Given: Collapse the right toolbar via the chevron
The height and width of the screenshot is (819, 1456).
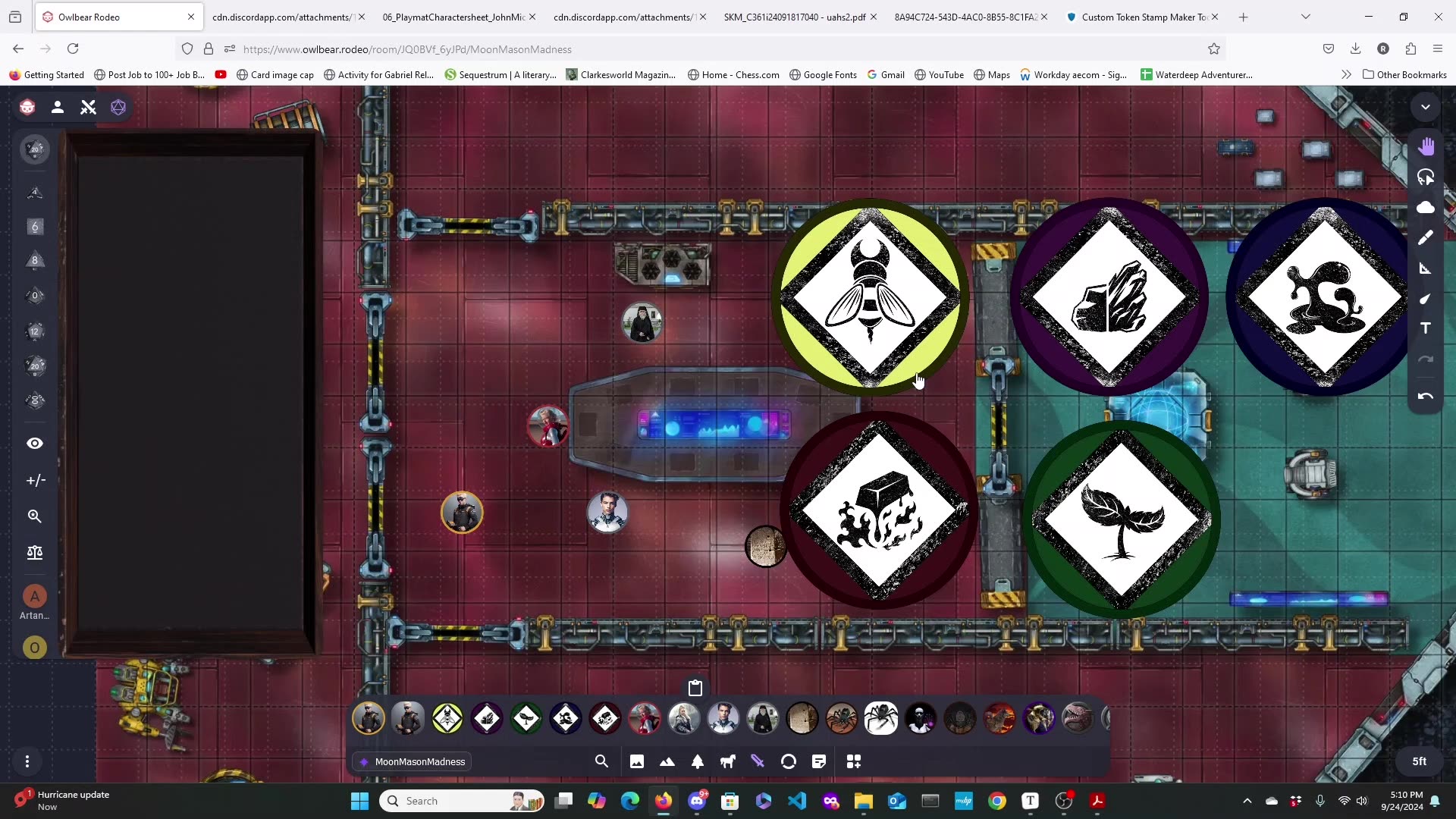Looking at the screenshot, I should pos(1426,107).
